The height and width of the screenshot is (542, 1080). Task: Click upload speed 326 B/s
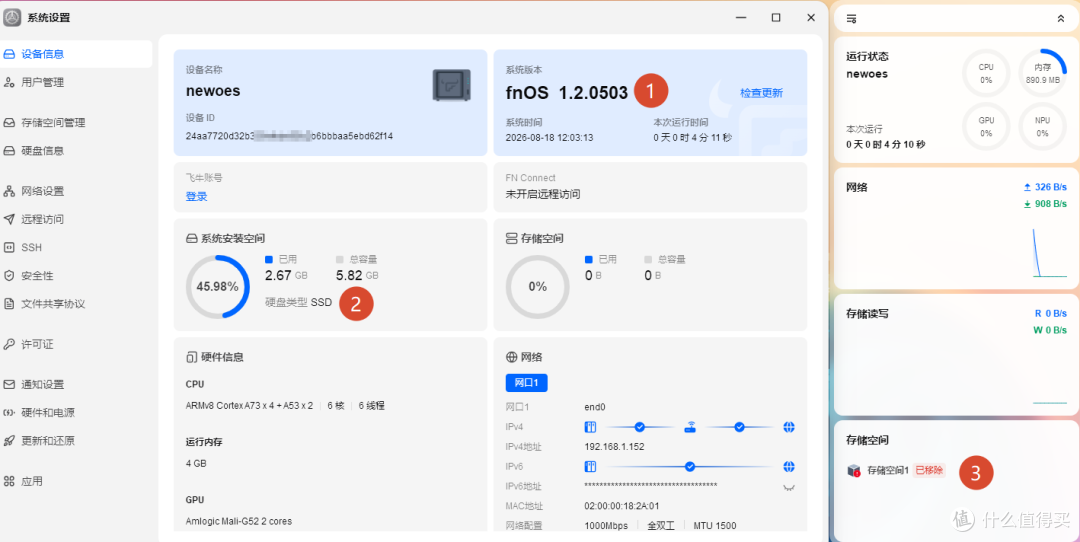pyautogui.click(x=1045, y=187)
